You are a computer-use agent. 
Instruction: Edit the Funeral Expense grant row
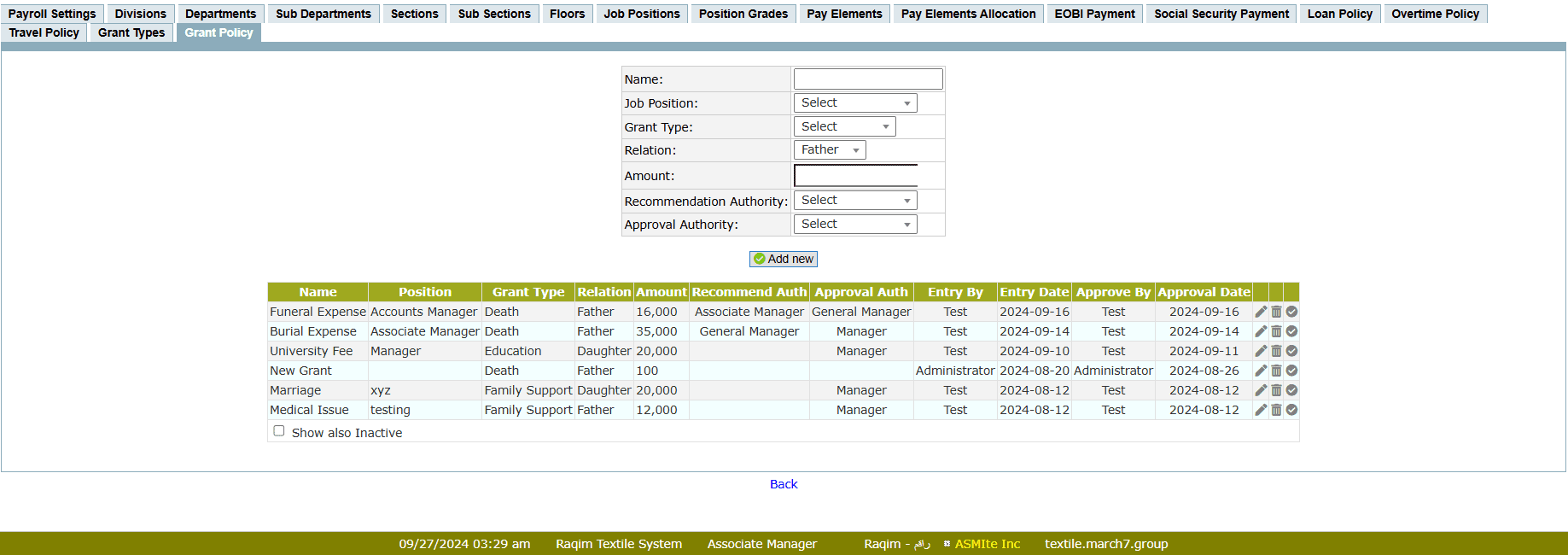pos(1261,312)
